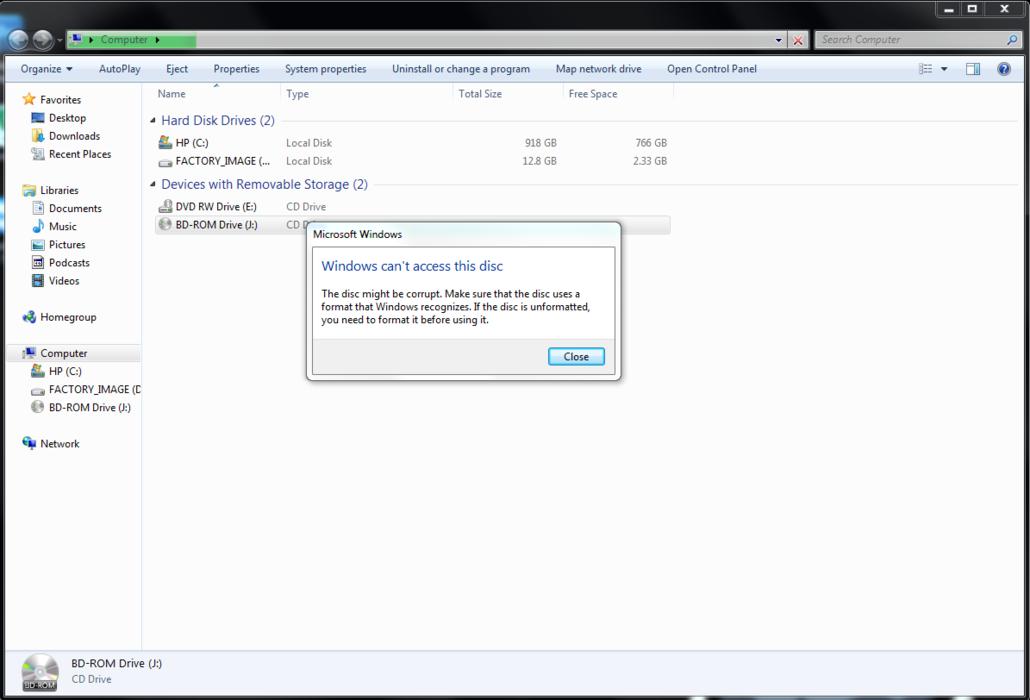Open the Organize dropdown menu
1030x700 pixels.
46,69
